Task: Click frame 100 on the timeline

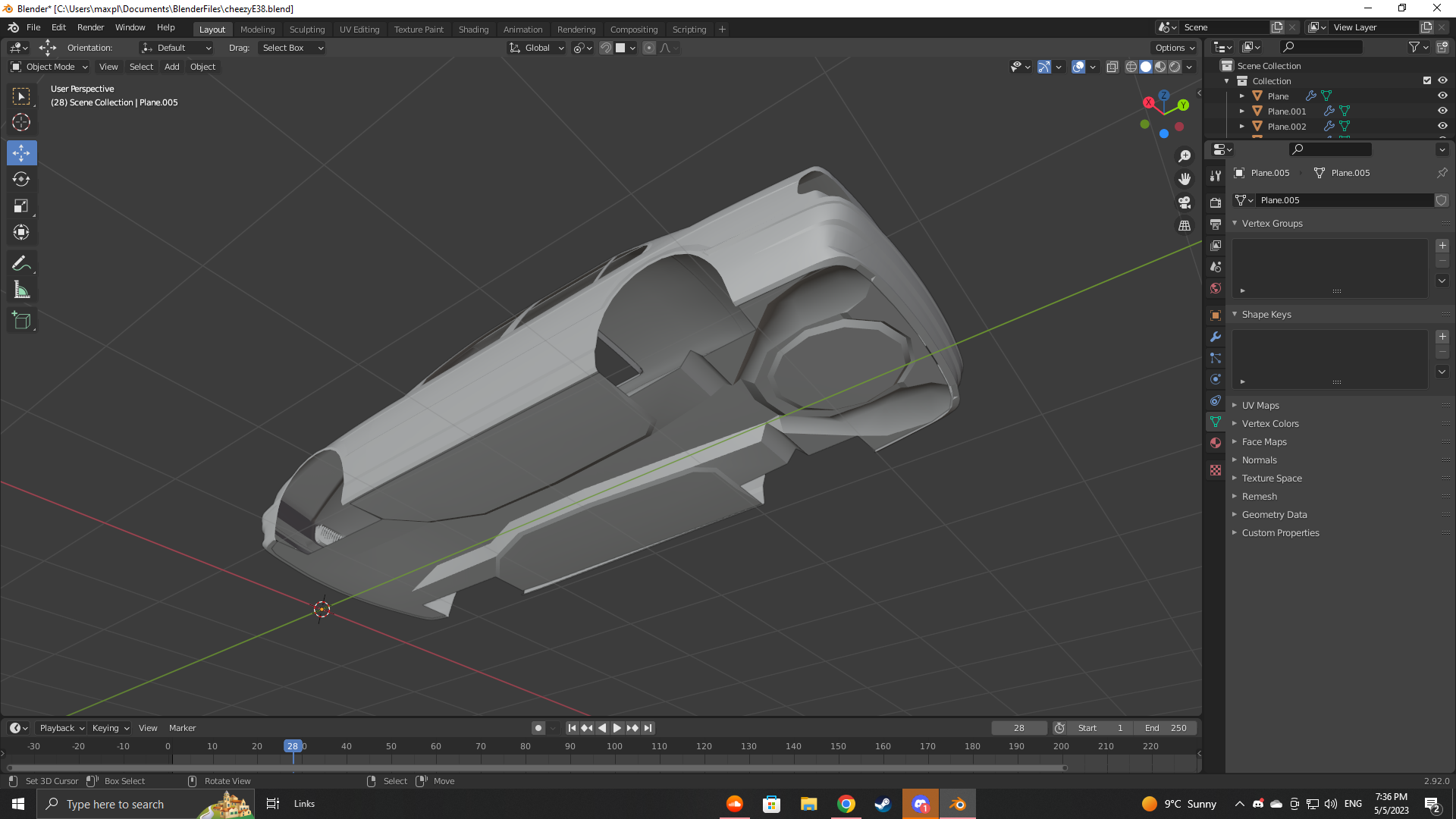Action: click(614, 747)
